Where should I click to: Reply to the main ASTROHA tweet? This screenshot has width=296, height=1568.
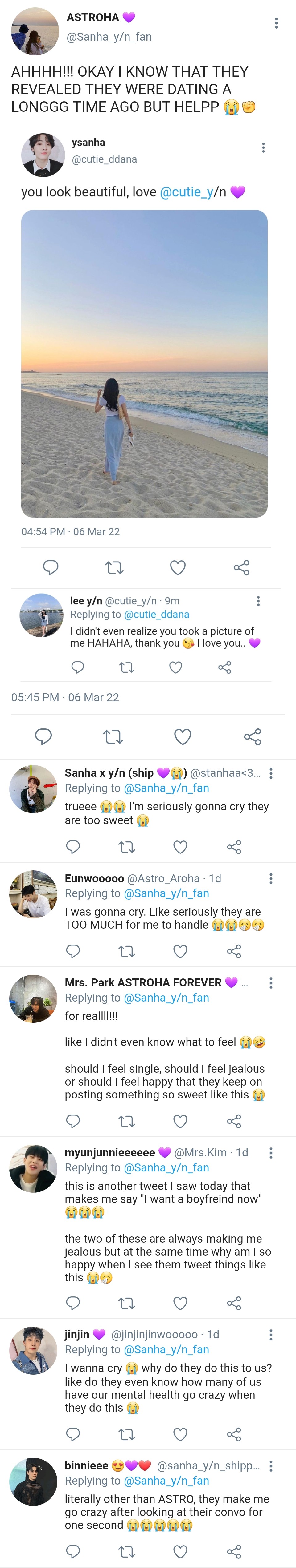pos(43,736)
